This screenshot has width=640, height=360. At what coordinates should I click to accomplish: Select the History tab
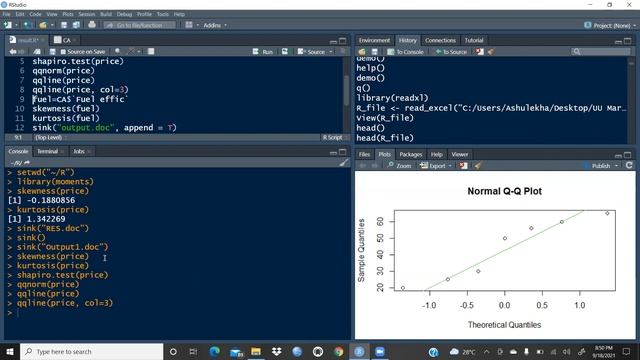[407, 40]
